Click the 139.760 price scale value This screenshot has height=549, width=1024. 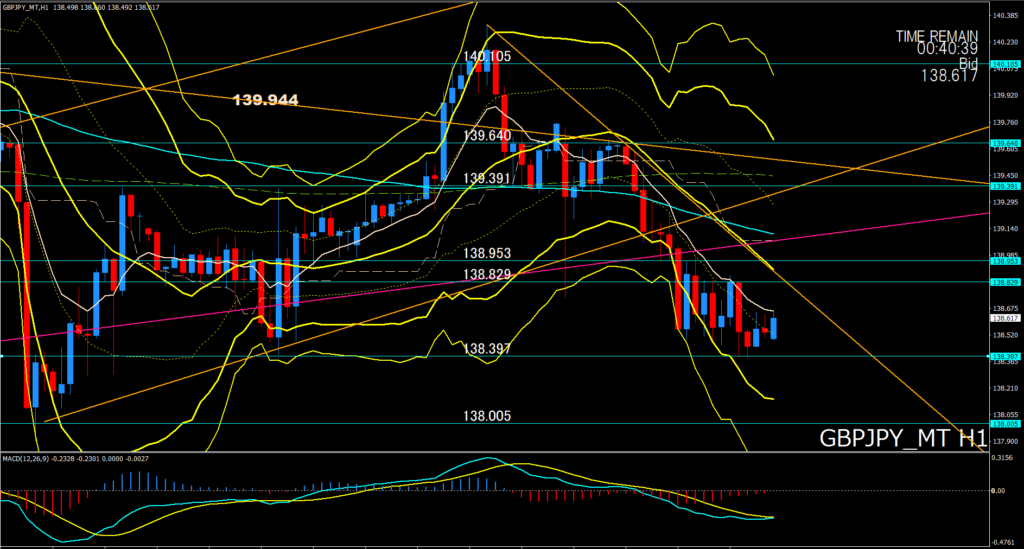[1005, 122]
